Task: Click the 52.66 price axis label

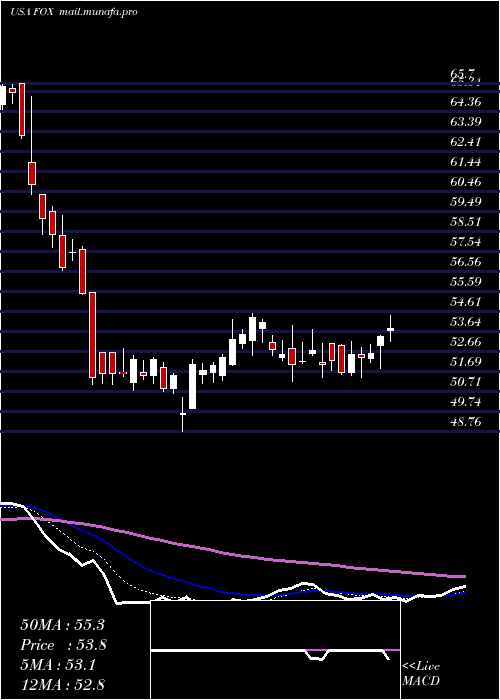Action: coord(466,342)
